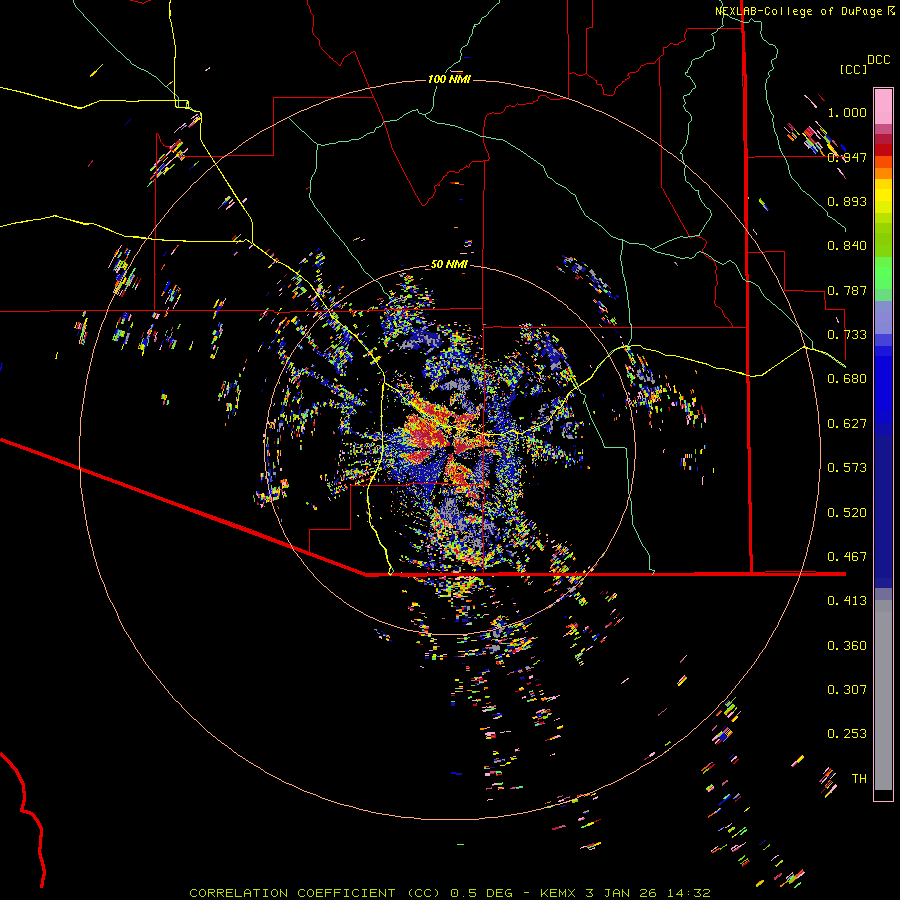Click the 14:32 timestamp
The width and height of the screenshot is (900, 900).
point(689,893)
